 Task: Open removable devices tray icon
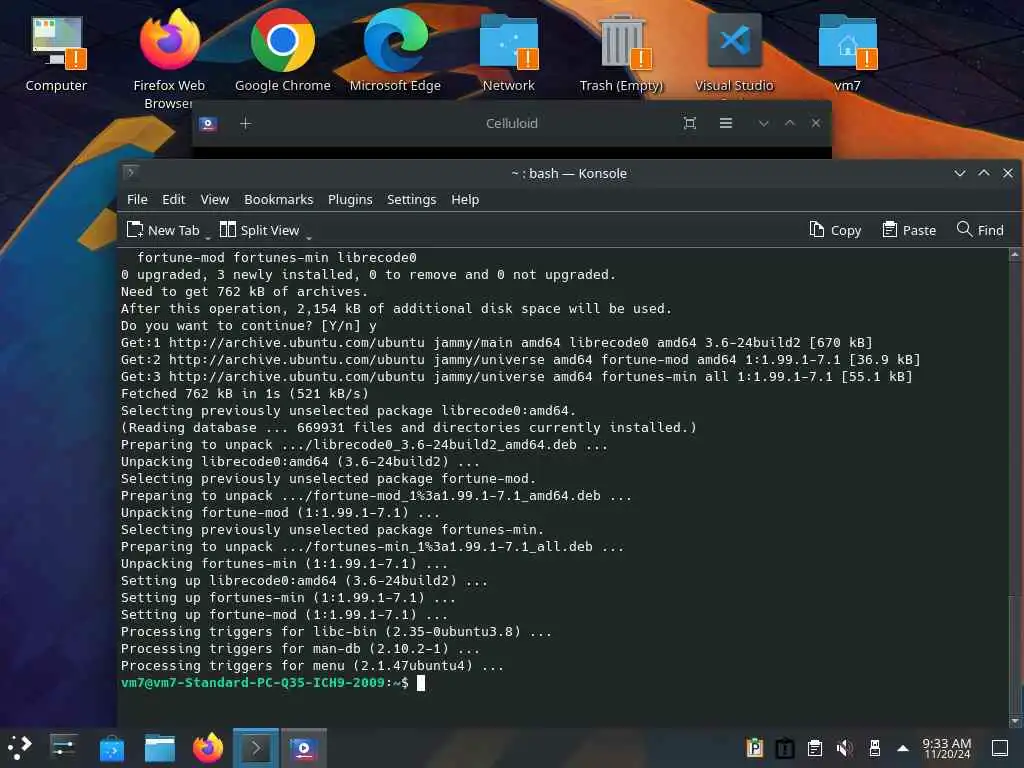(874, 748)
